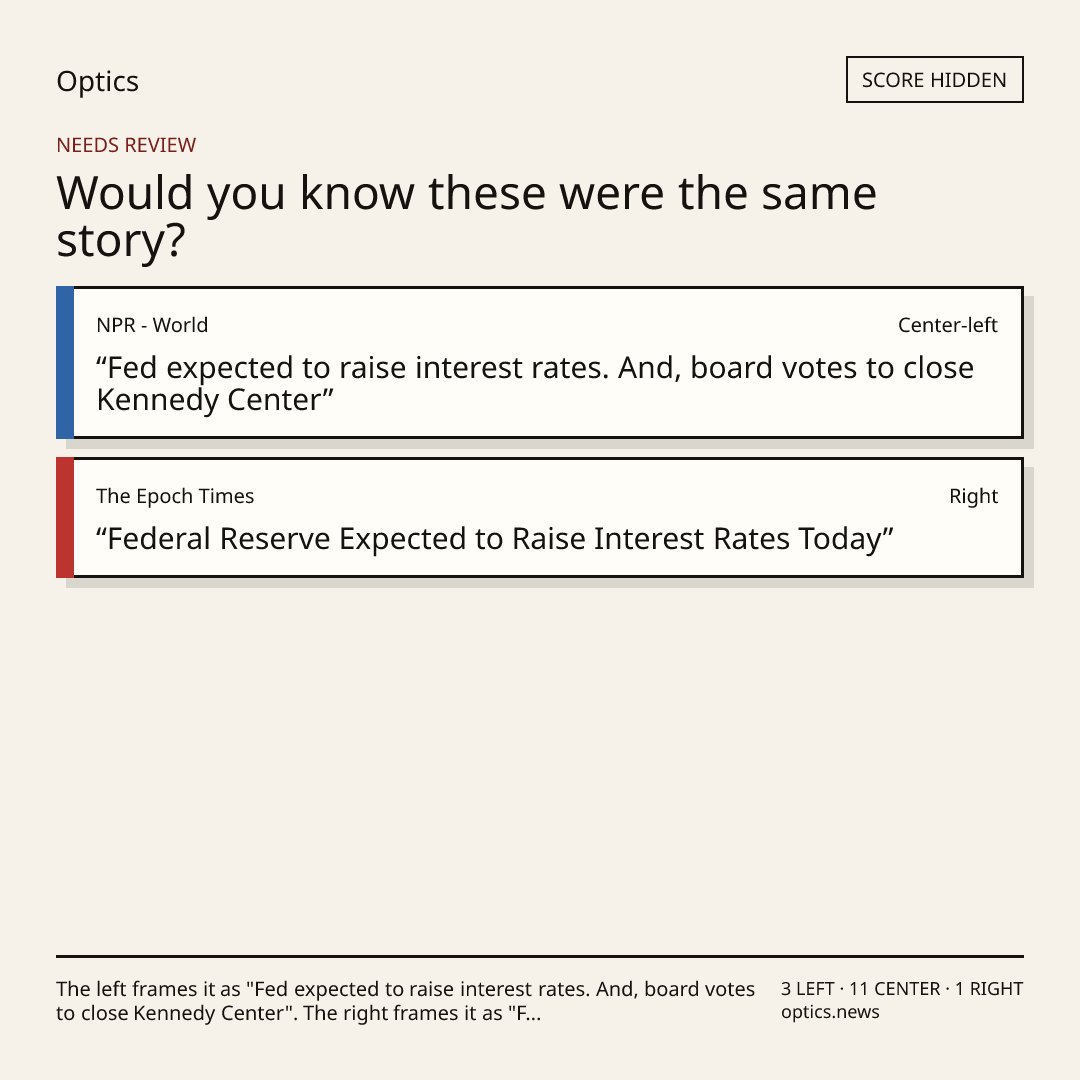1080x1080 pixels.
Task: Click the NPR - World source name
Action: (x=152, y=325)
